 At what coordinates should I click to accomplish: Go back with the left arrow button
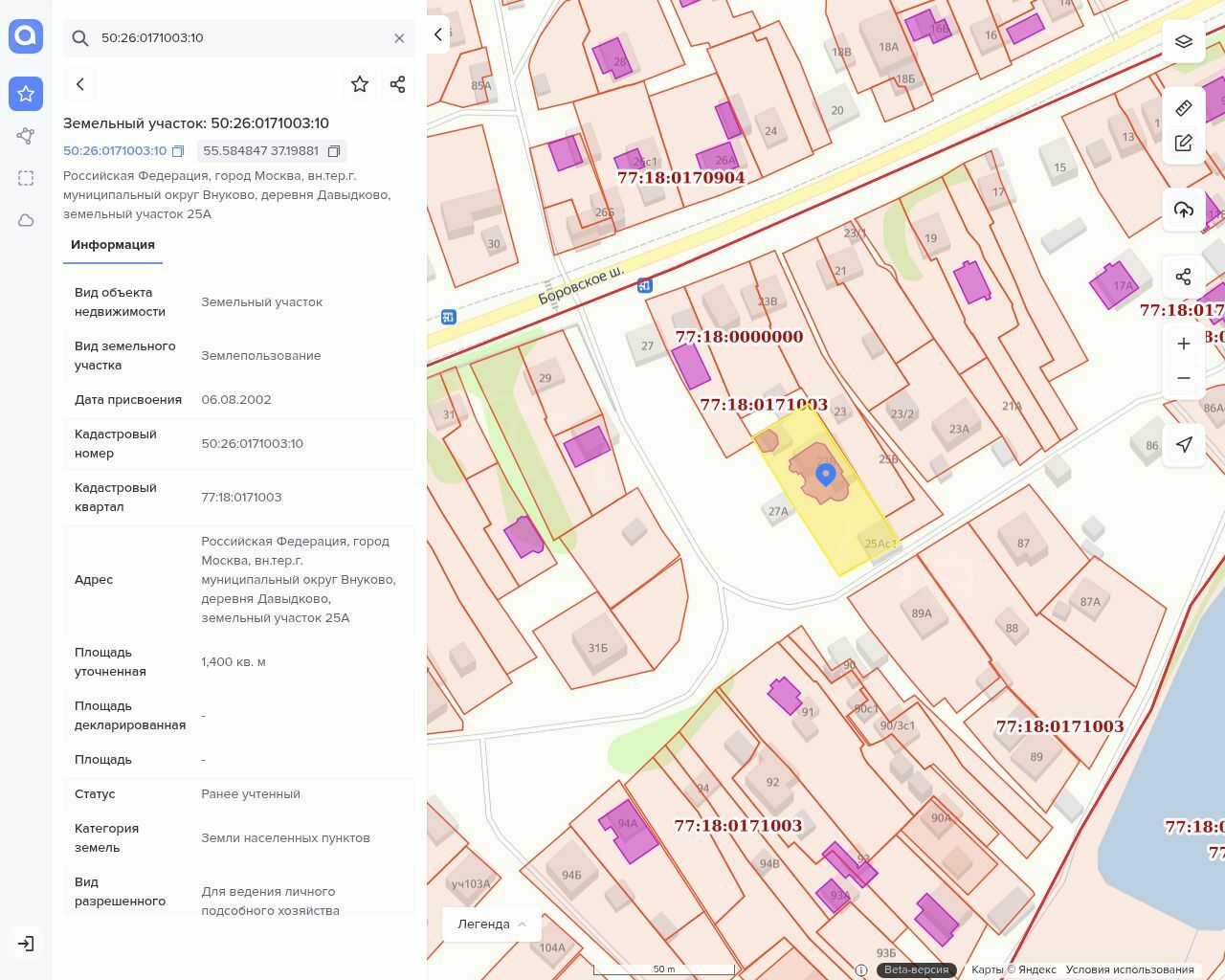[80, 84]
